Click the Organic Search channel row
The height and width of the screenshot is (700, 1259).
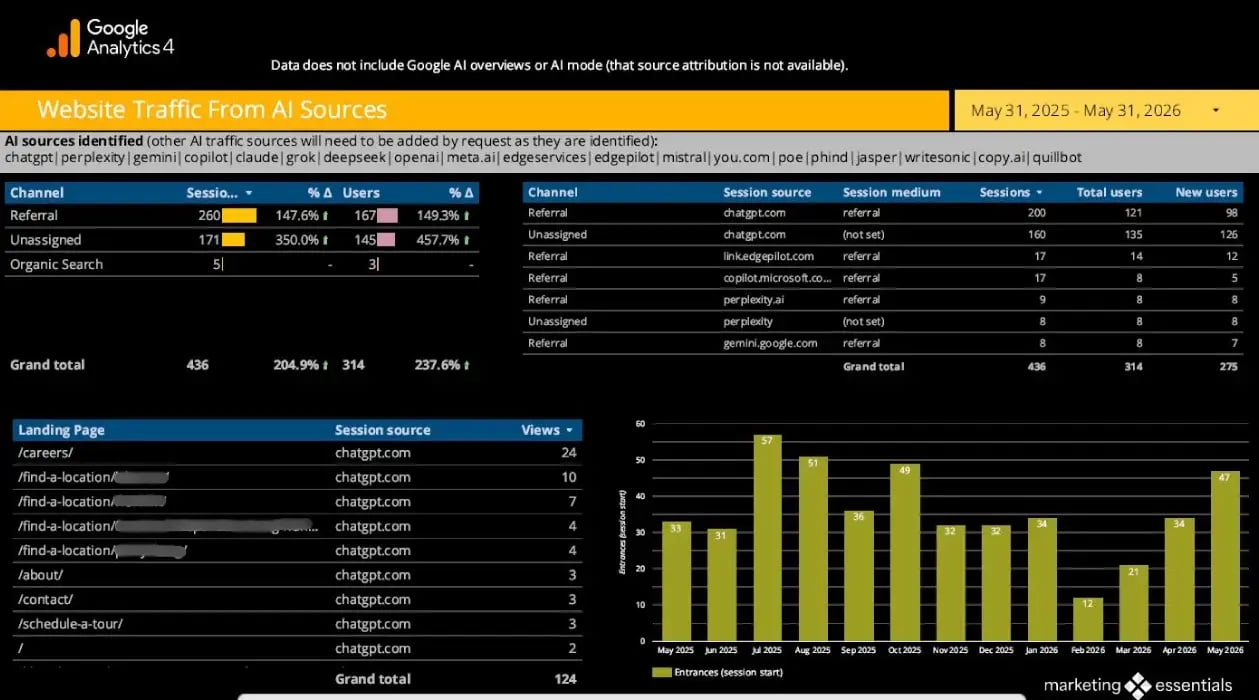pos(242,264)
